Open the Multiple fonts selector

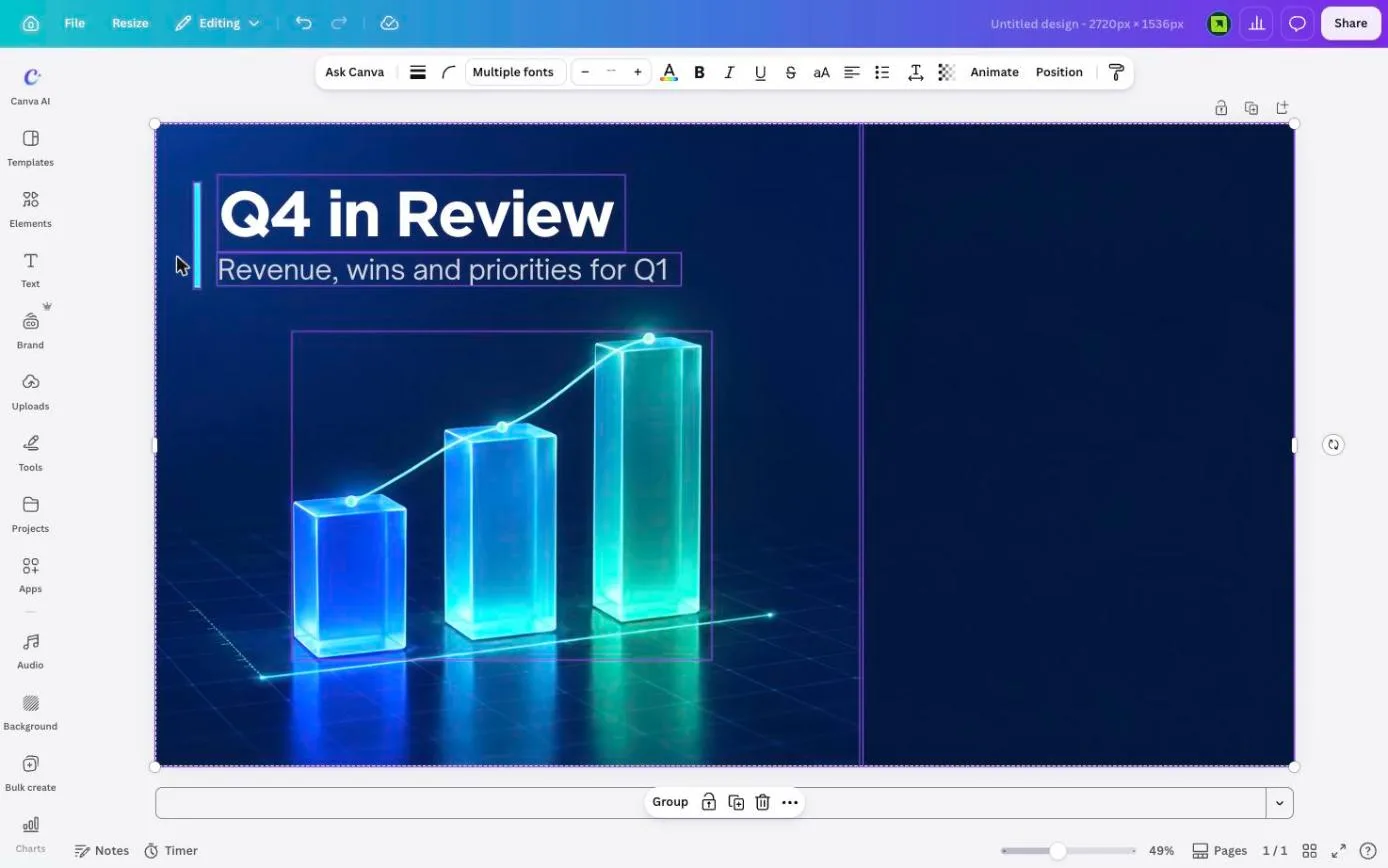point(513,72)
